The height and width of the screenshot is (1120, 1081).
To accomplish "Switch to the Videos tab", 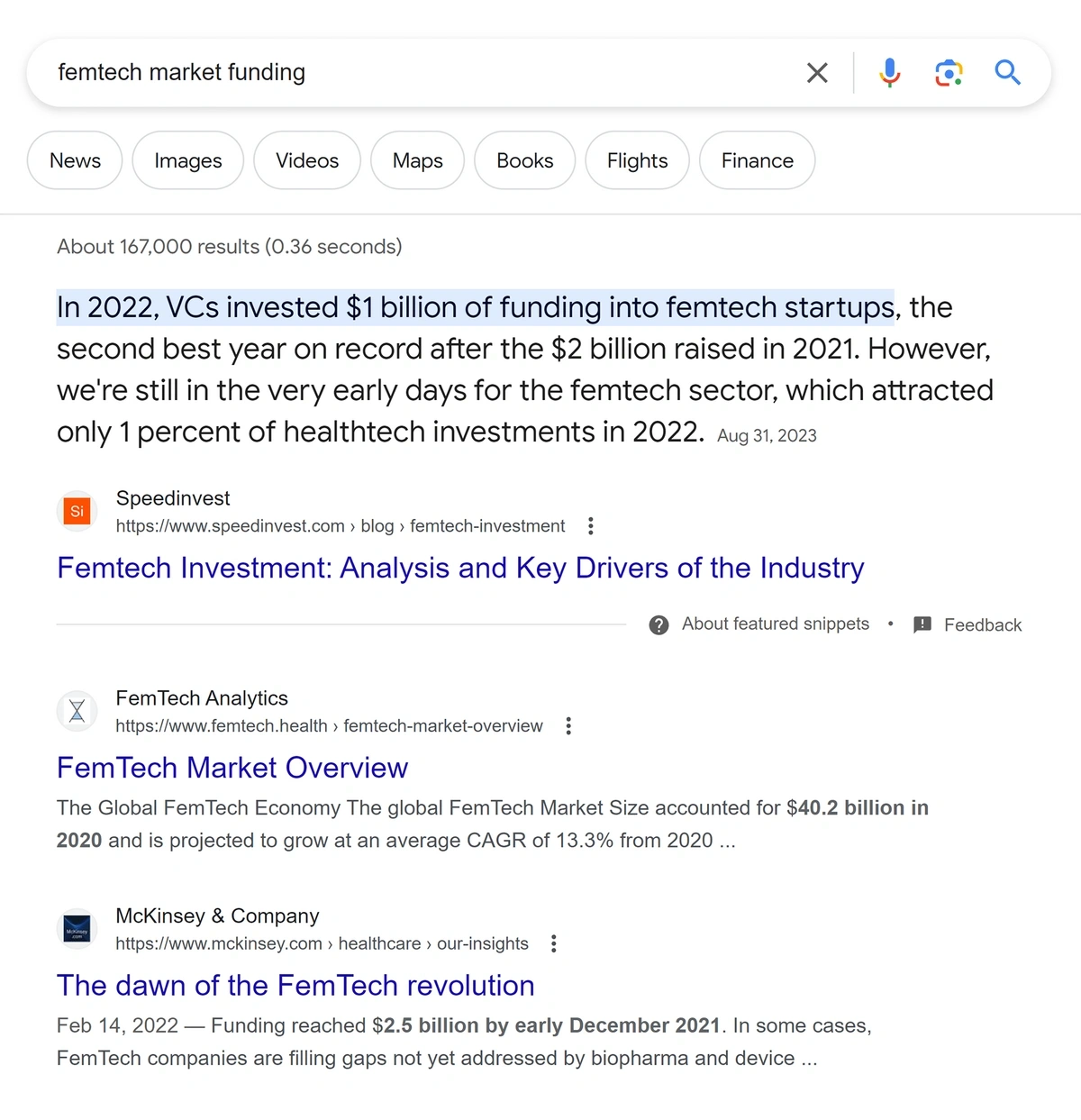I will (x=307, y=160).
